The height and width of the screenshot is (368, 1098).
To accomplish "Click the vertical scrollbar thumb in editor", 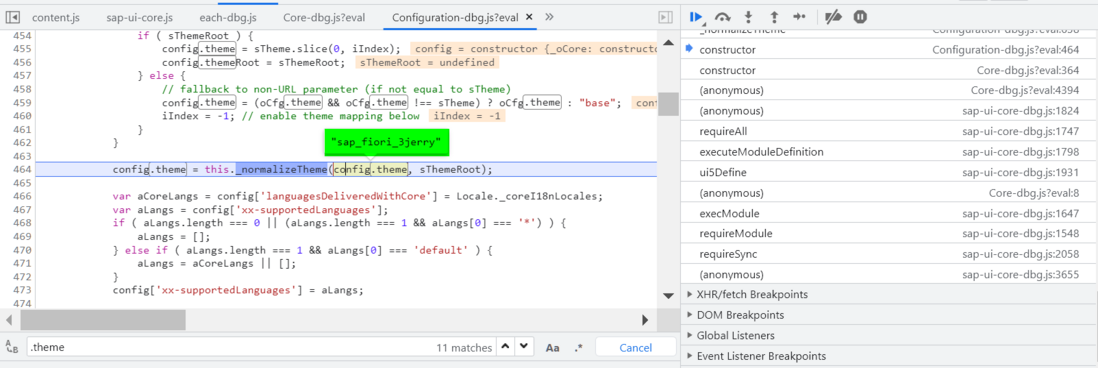I will (669, 104).
